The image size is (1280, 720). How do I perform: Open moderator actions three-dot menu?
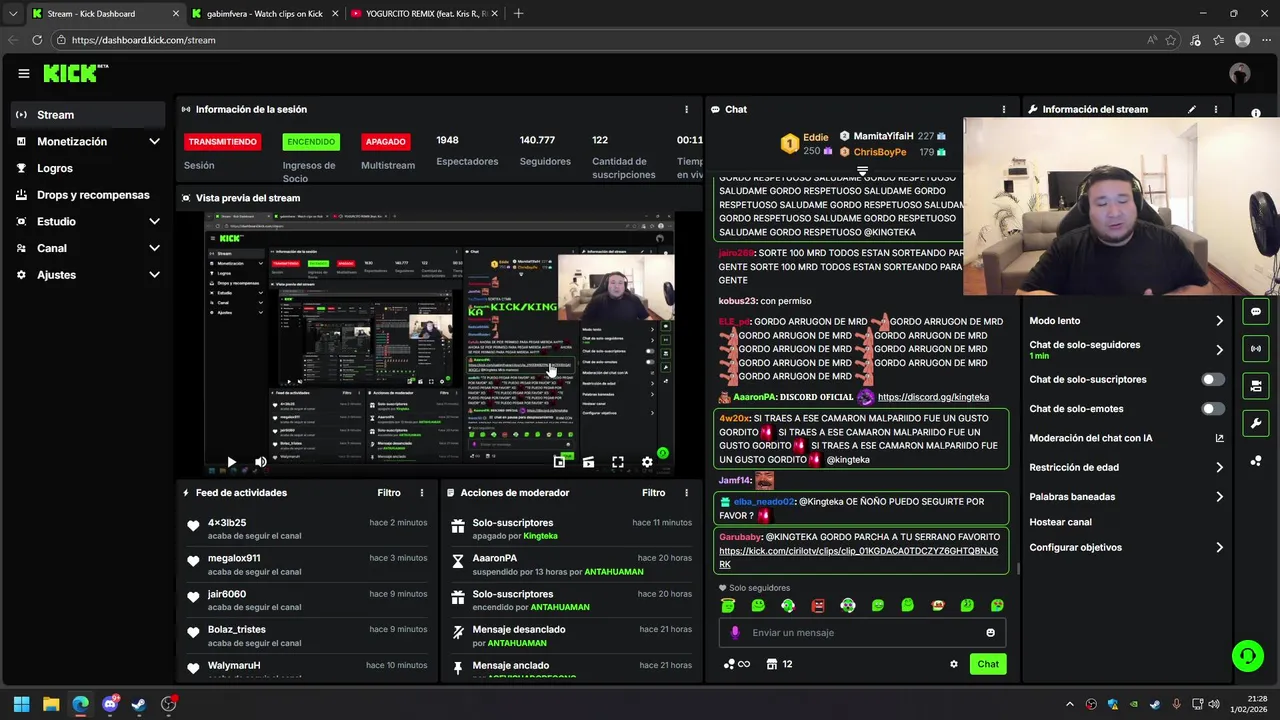click(x=686, y=493)
